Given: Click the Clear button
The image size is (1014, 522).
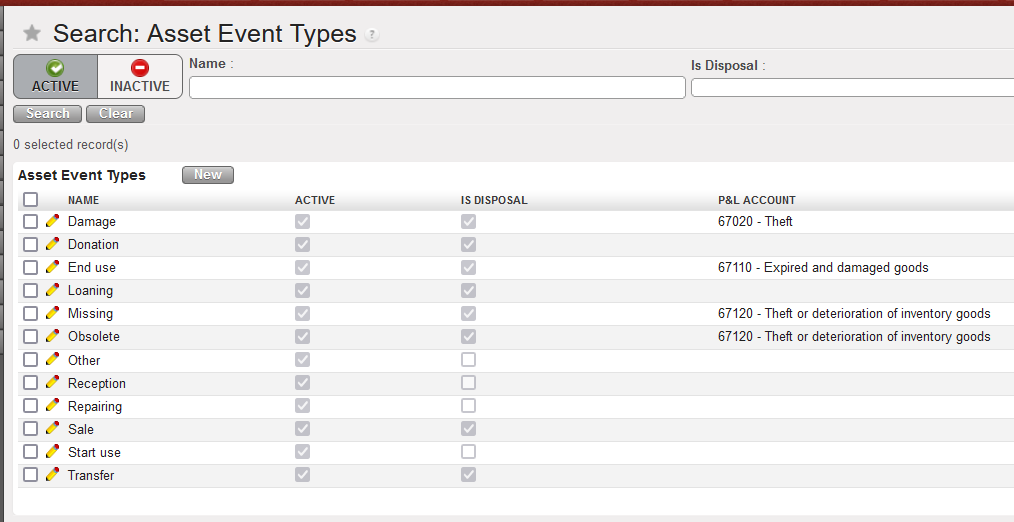Looking at the screenshot, I should pyautogui.click(x=116, y=114).
